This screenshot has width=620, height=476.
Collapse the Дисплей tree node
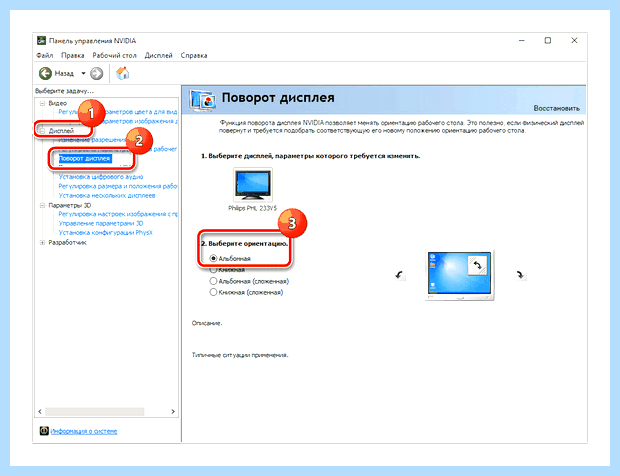tap(42, 130)
